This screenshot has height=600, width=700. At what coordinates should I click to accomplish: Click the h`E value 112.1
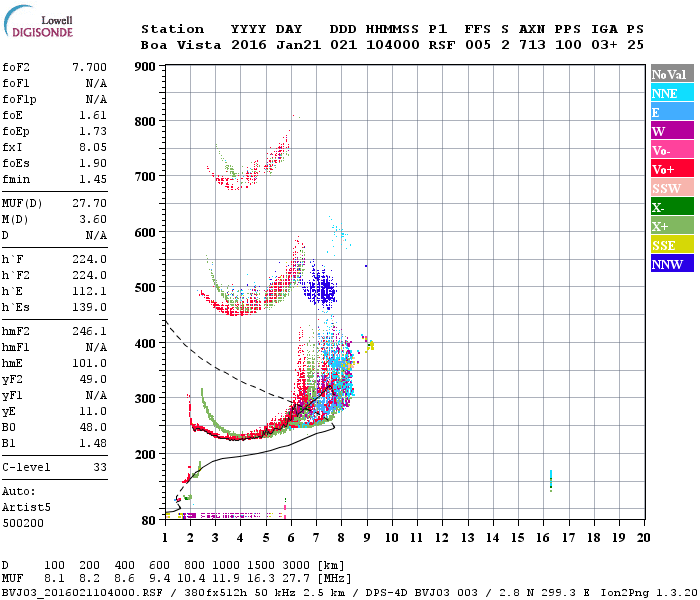point(89,292)
